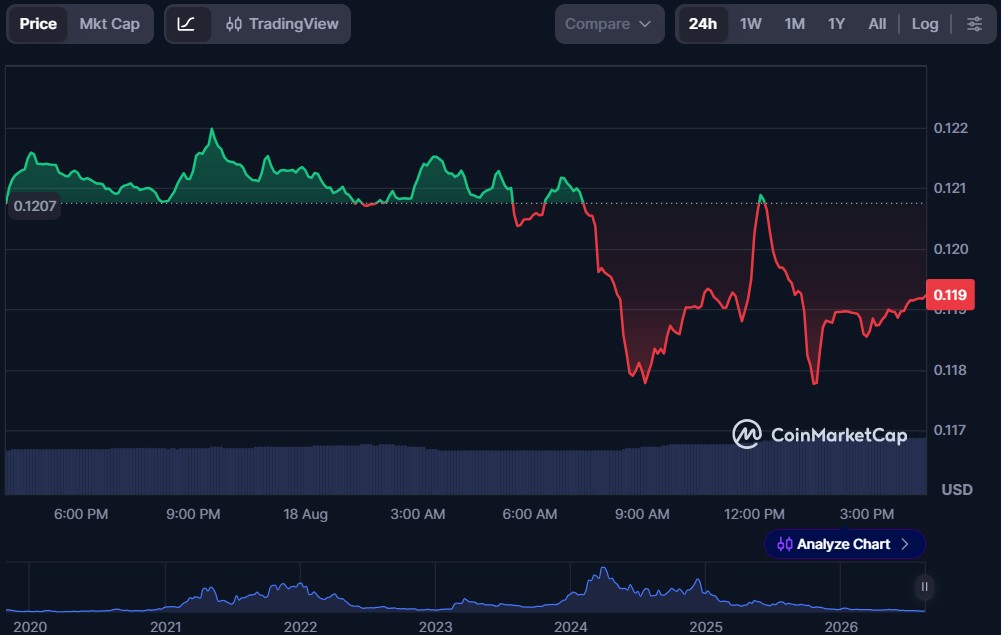The height and width of the screenshot is (635, 1001).
Task: Open the Compare dropdown
Action: coord(609,24)
